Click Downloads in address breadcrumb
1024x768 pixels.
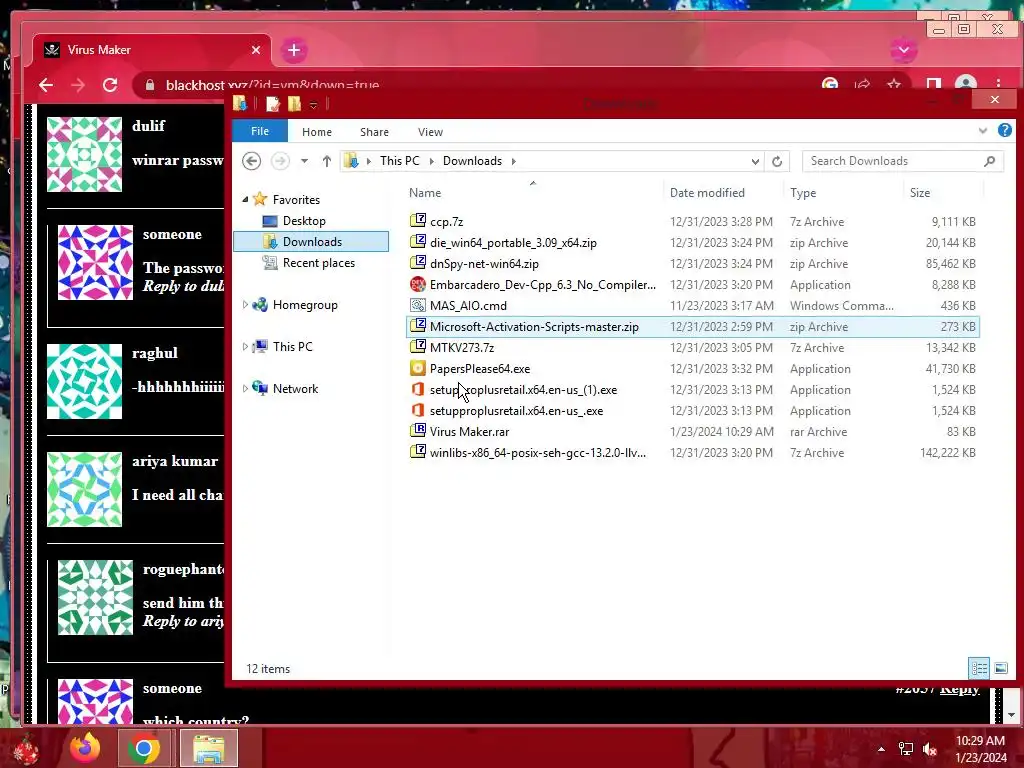pos(472,161)
